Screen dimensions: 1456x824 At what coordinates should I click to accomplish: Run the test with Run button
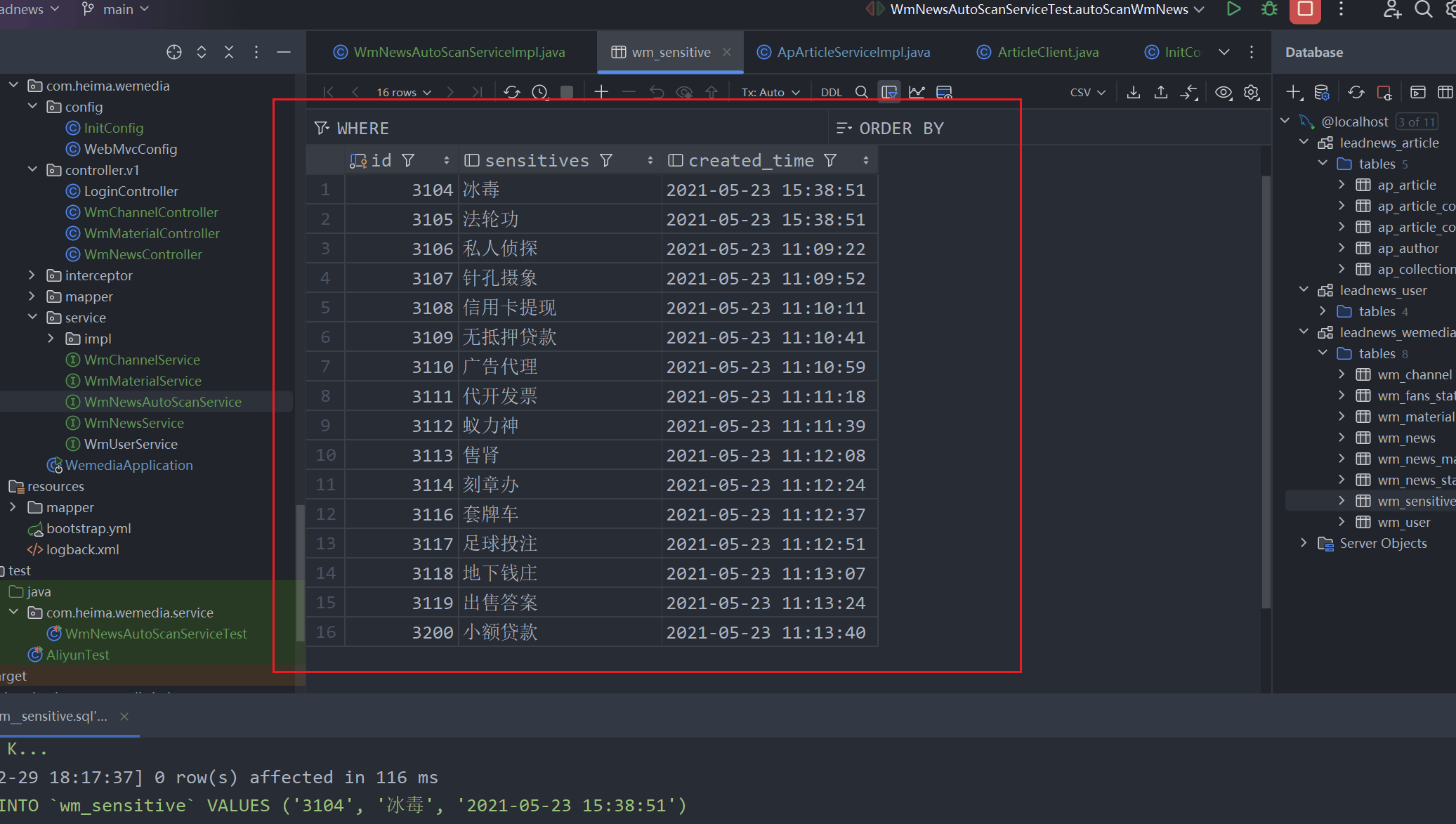coord(1233,9)
